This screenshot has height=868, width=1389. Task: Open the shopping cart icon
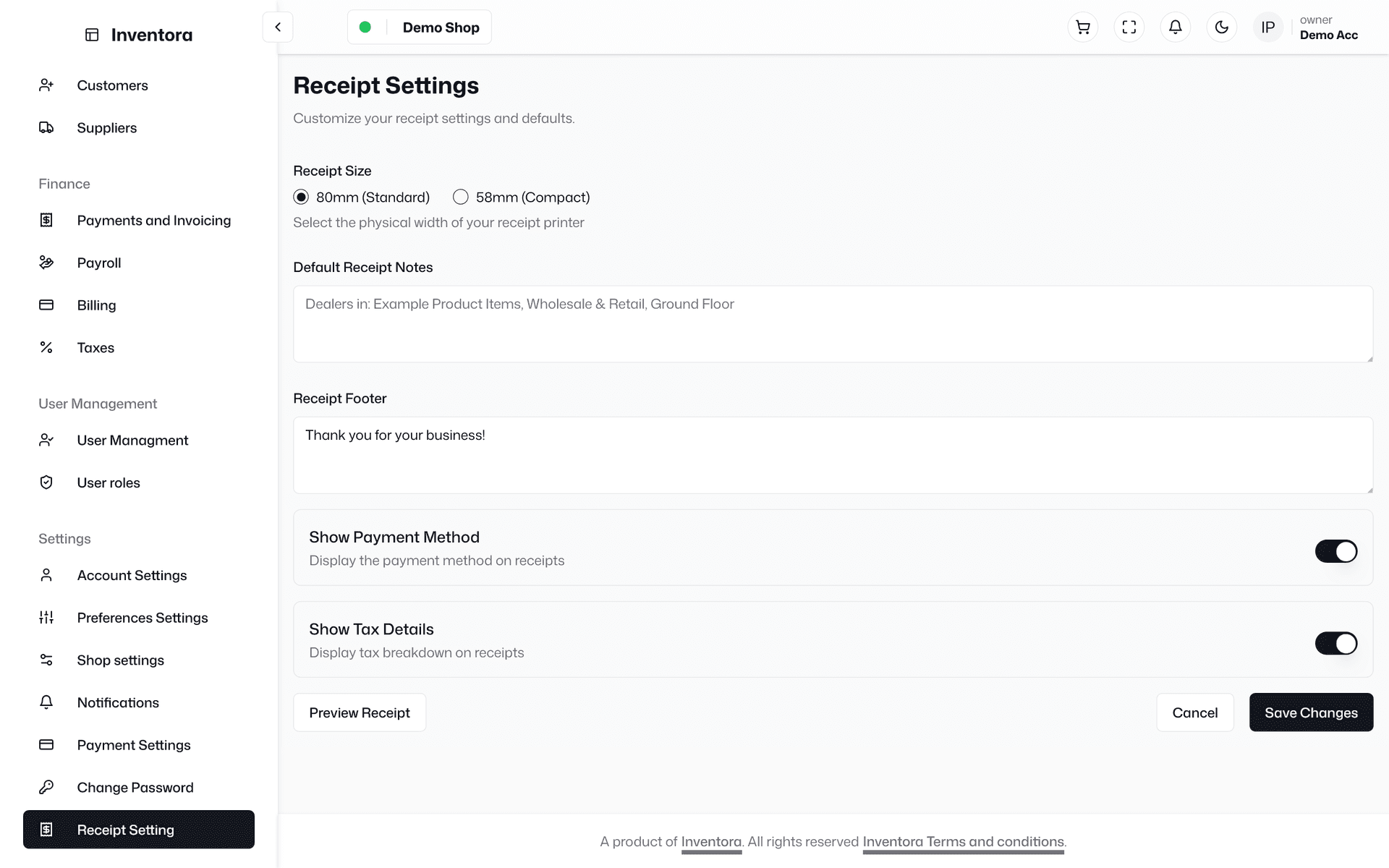point(1083,27)
